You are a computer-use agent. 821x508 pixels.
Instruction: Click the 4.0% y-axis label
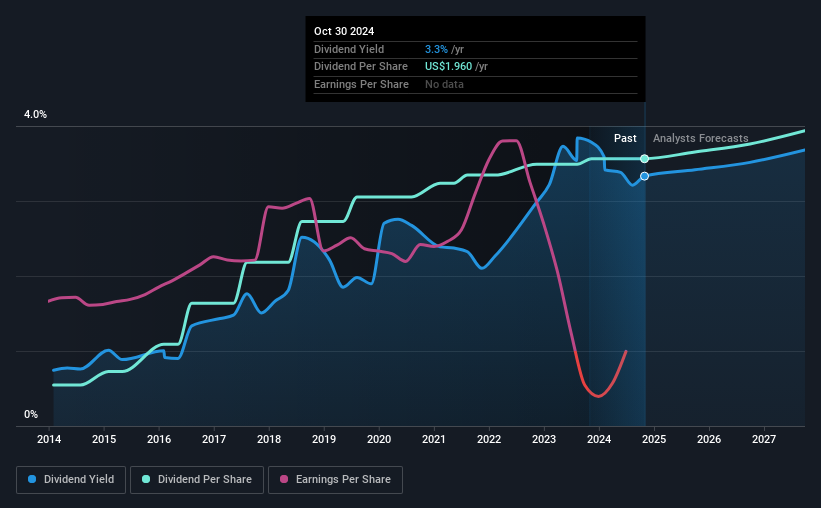tap(35, 114)
